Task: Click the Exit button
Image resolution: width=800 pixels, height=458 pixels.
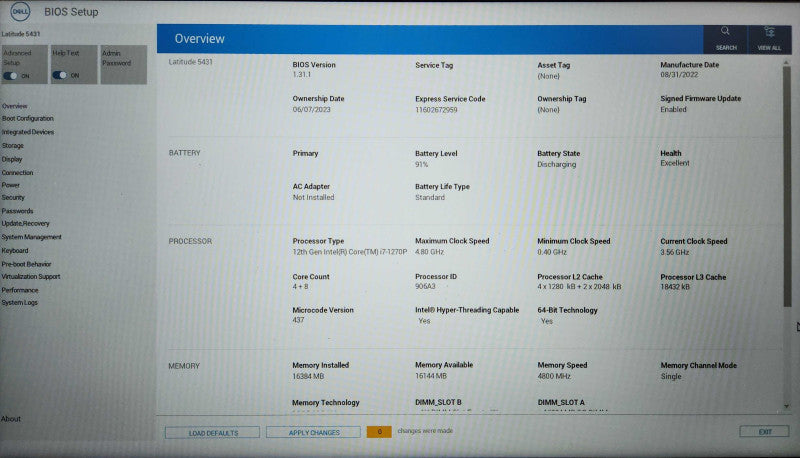Action: point(764,431)
